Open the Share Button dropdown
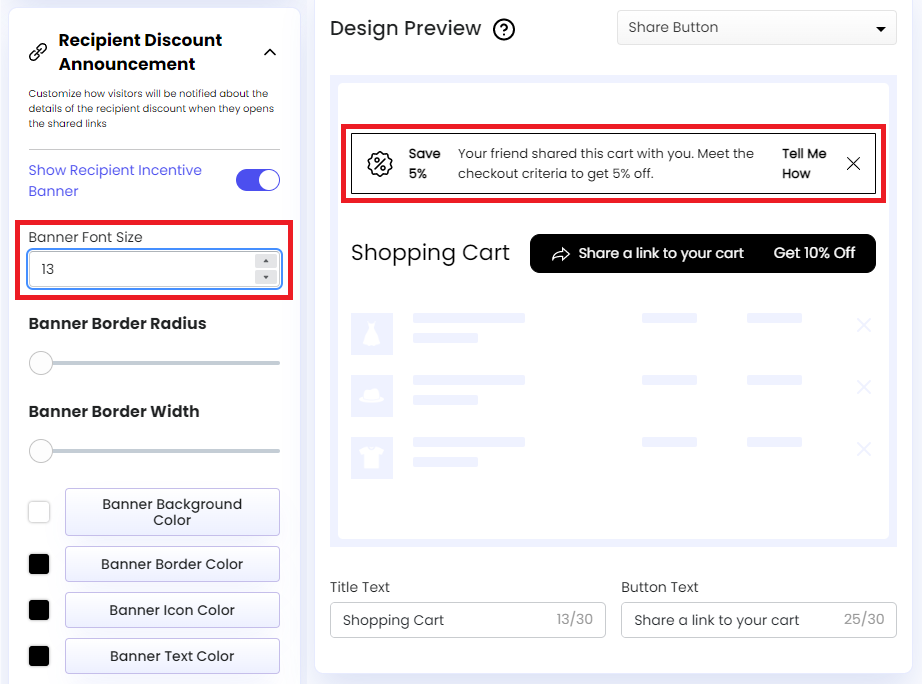Image resolution: width=922 pixels, height=684 pixels. pyautogui.click(x=756, y=27)
